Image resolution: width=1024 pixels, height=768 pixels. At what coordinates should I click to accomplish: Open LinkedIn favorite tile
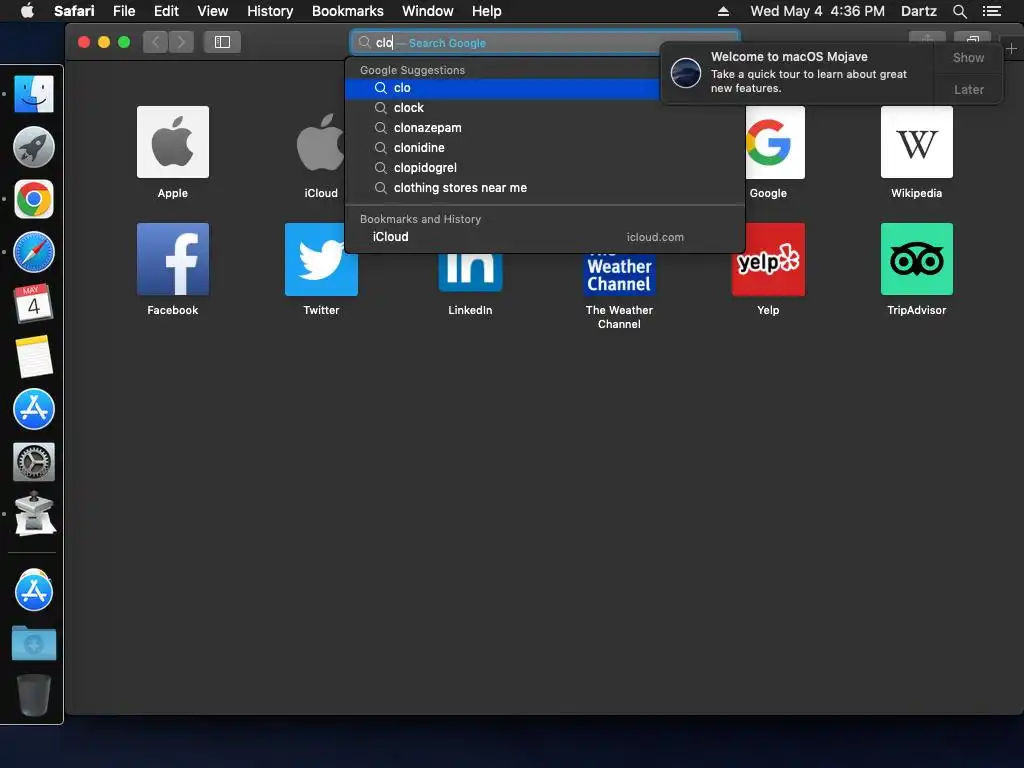click(x=470, y=272)
